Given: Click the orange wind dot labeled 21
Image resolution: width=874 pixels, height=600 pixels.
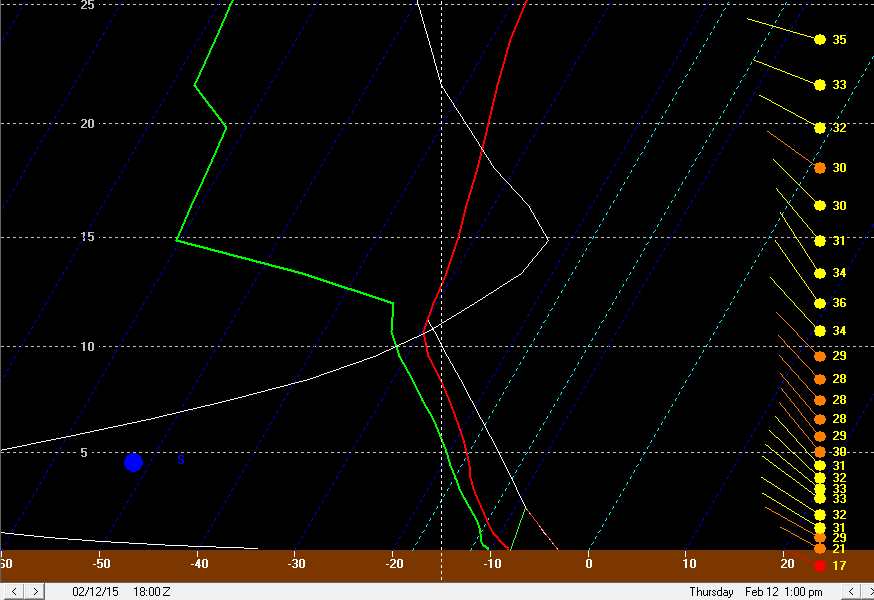Looking at the screenshot, I should pyautogui.click(x=820, y=549).
